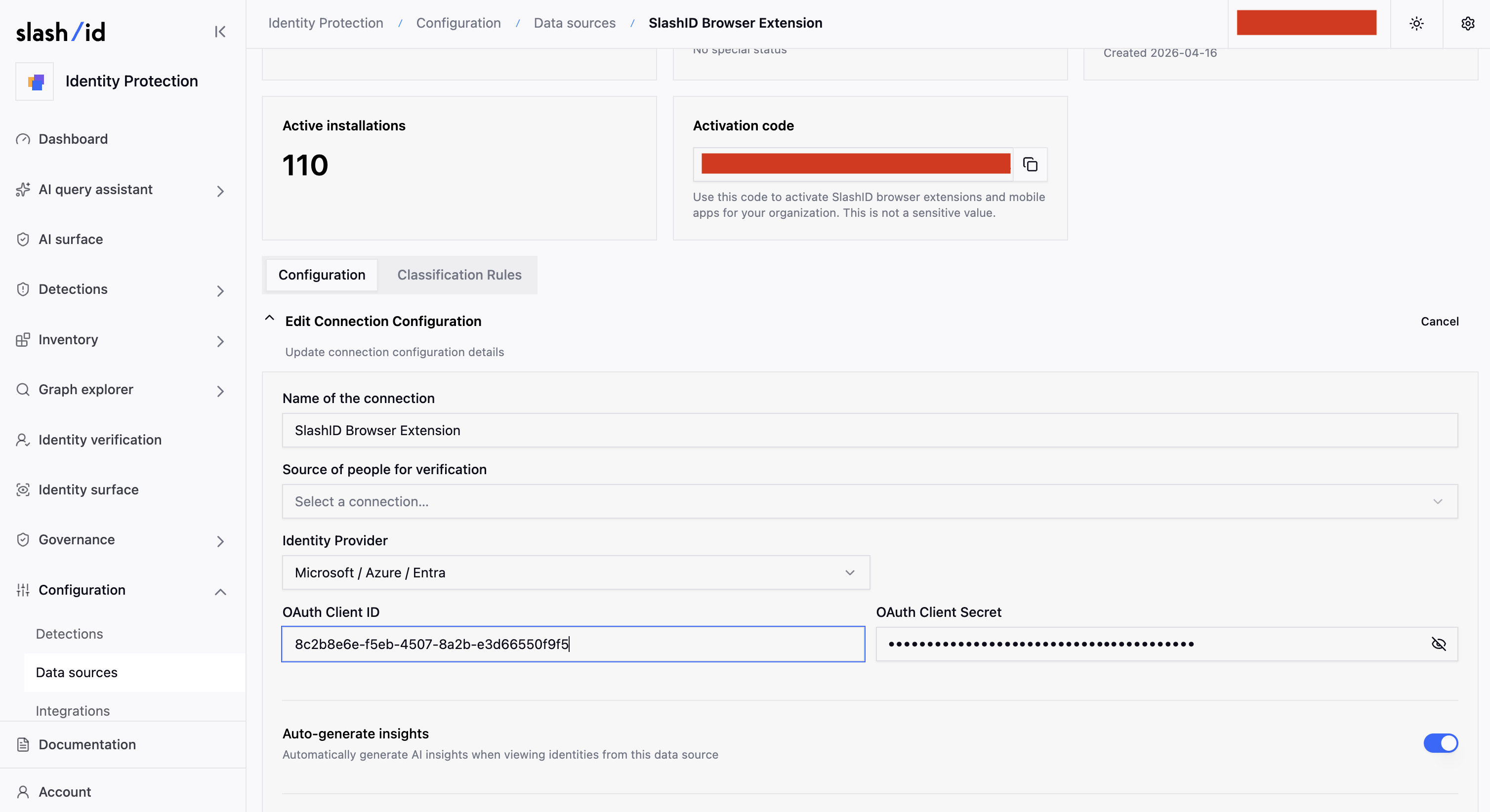Go to Configuration breadcrumb
Image resolution: width=1490 pixels, height=812 pixels.
tap(458, 23)
